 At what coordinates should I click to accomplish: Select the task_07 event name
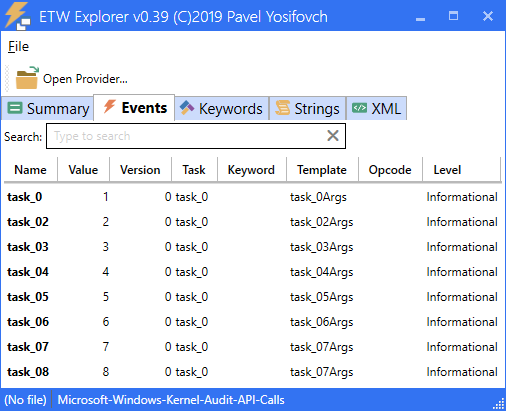coord(28,347)
